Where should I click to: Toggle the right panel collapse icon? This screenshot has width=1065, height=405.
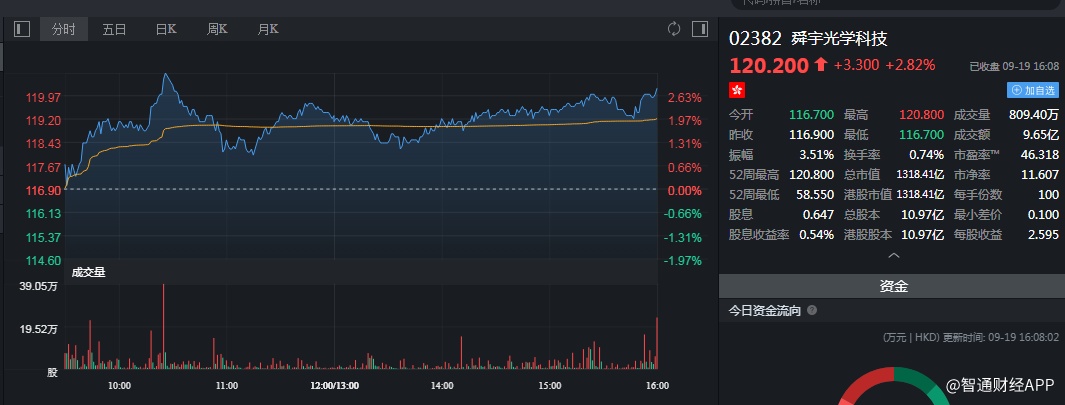[700, 29]
